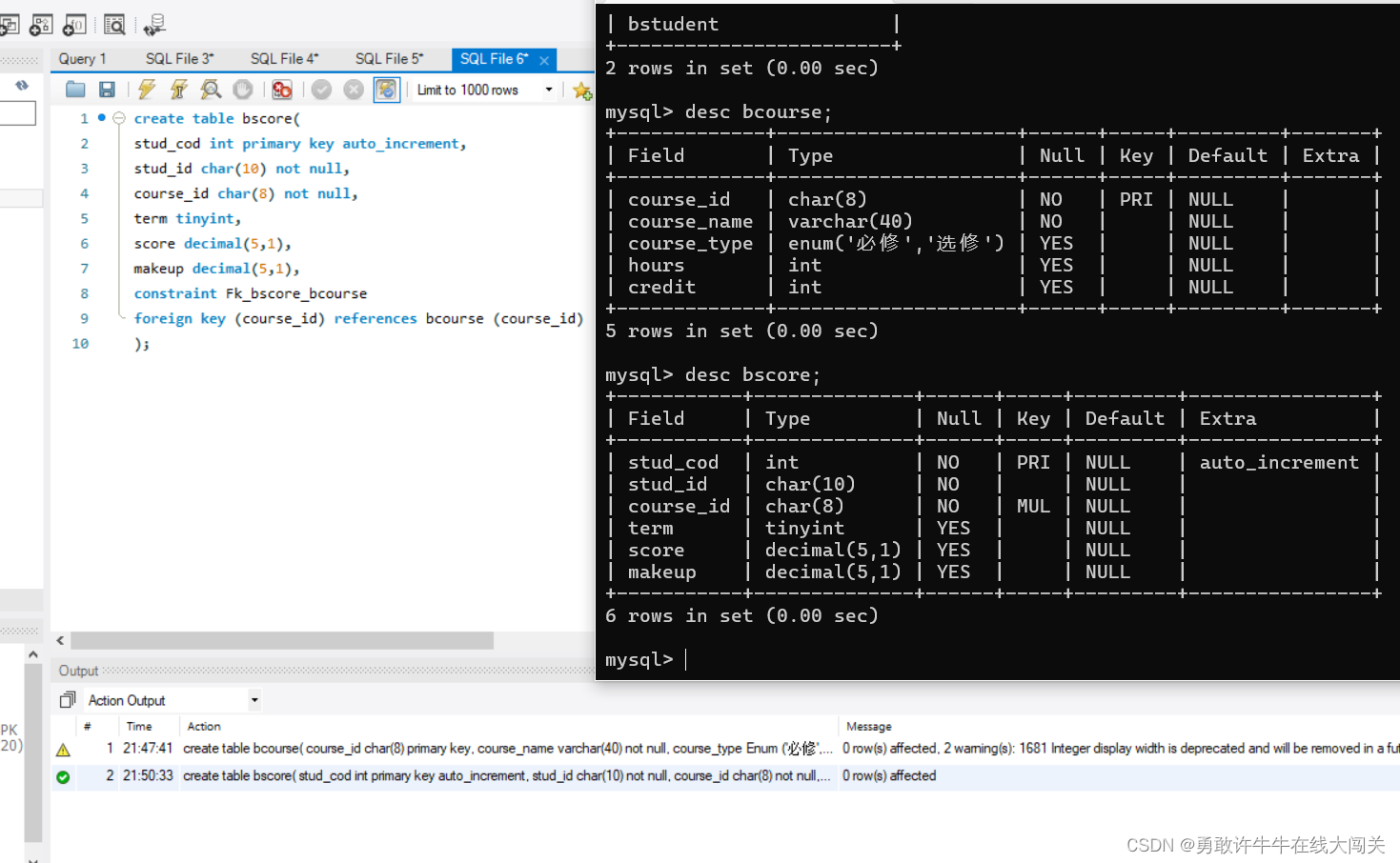This screenshot has height=863, width=1400.
Task: Click line number 1 in editor gutter
Action: 84,118
